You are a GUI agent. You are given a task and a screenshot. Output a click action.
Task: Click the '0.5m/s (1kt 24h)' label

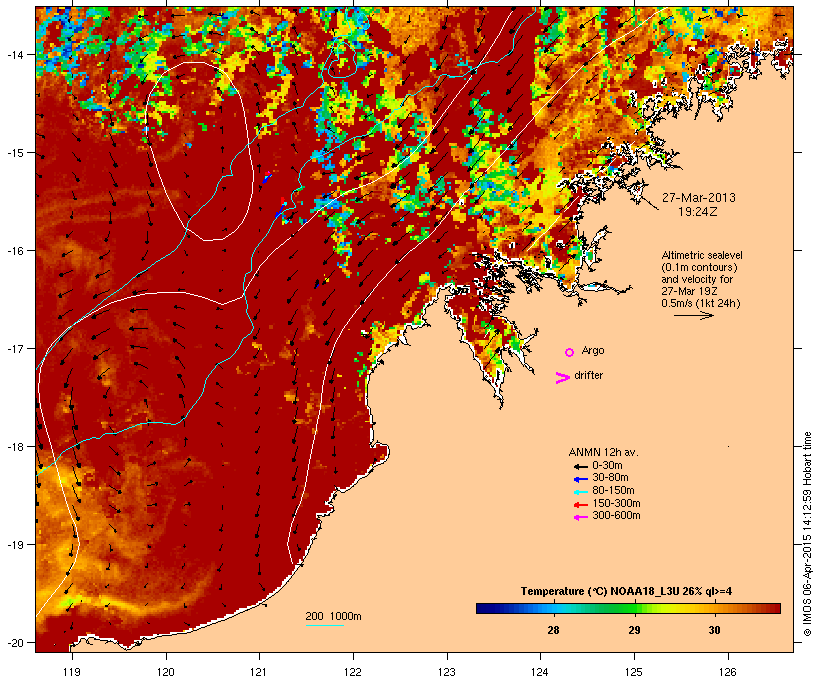click(701, 303)
